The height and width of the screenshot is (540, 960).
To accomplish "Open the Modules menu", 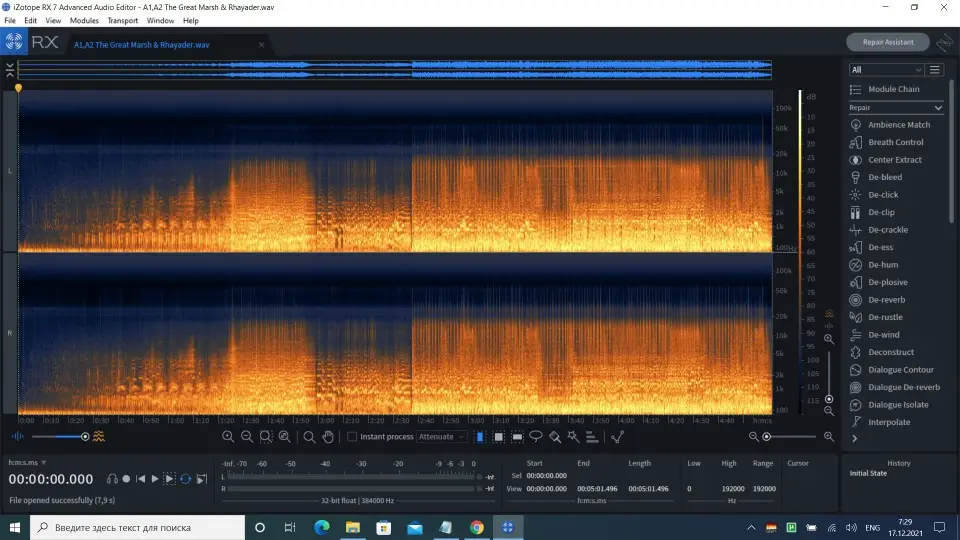I will 84,20.
